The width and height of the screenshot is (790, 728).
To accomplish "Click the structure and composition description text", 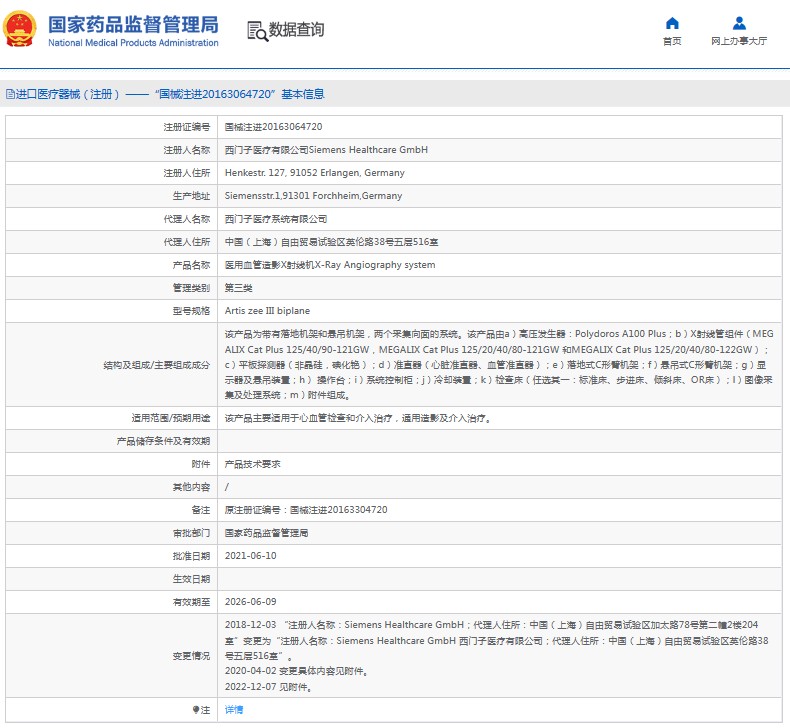I will click(x=499, y=365).
